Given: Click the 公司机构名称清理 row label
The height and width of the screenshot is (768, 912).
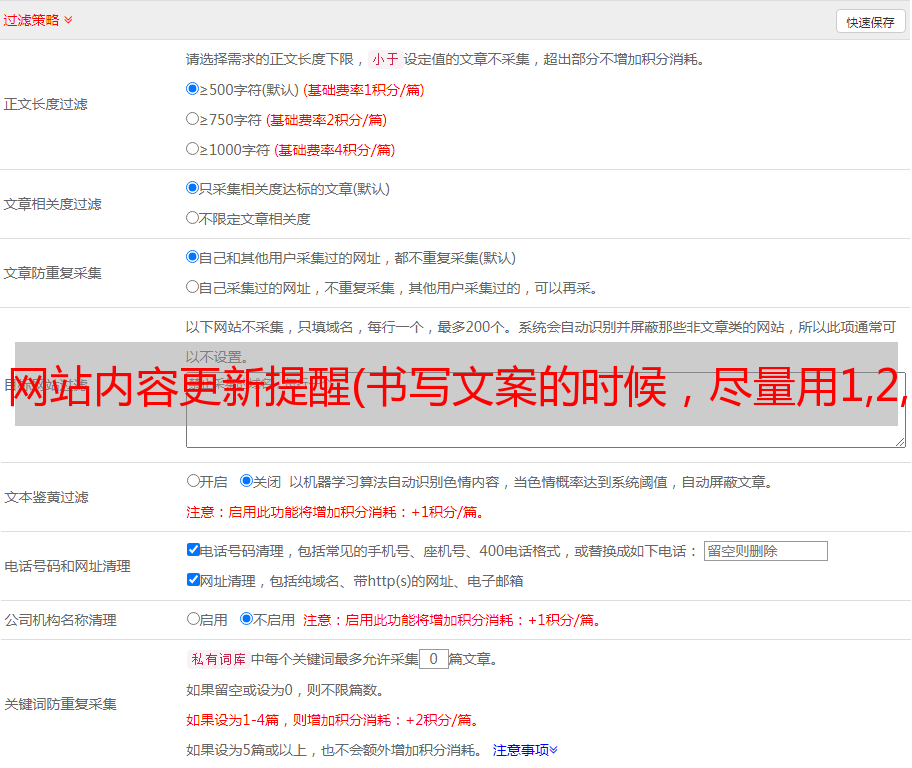Looking at the screenshot, I should tap(60, 620).
